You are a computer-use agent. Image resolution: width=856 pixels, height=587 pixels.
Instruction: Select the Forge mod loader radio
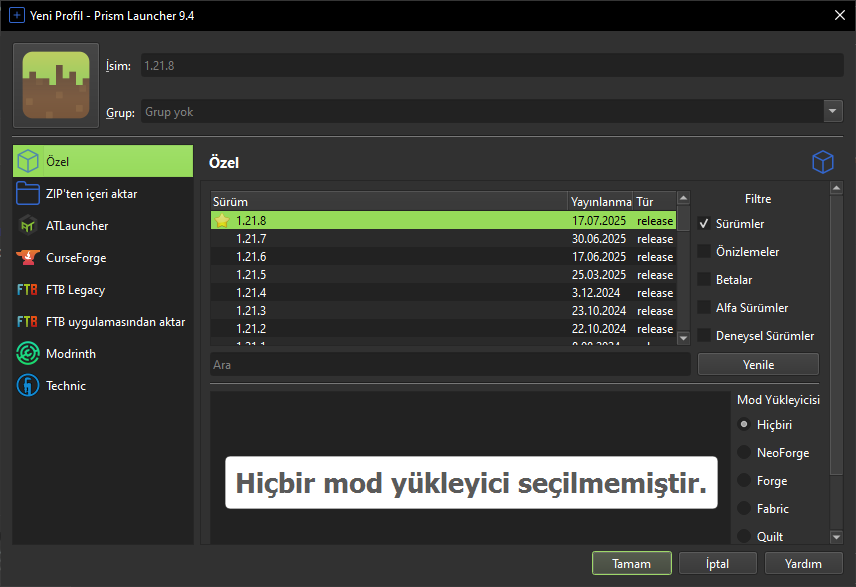point(744,481)
